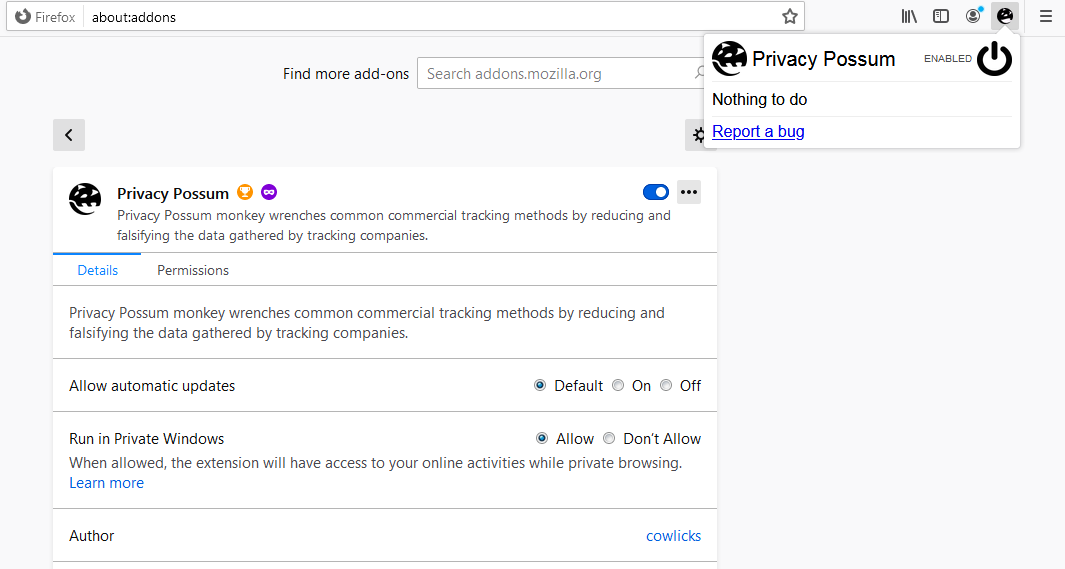Screen dimensions: 1065x569
Task: Set automatic updates to Off
Action: point(666,386)
